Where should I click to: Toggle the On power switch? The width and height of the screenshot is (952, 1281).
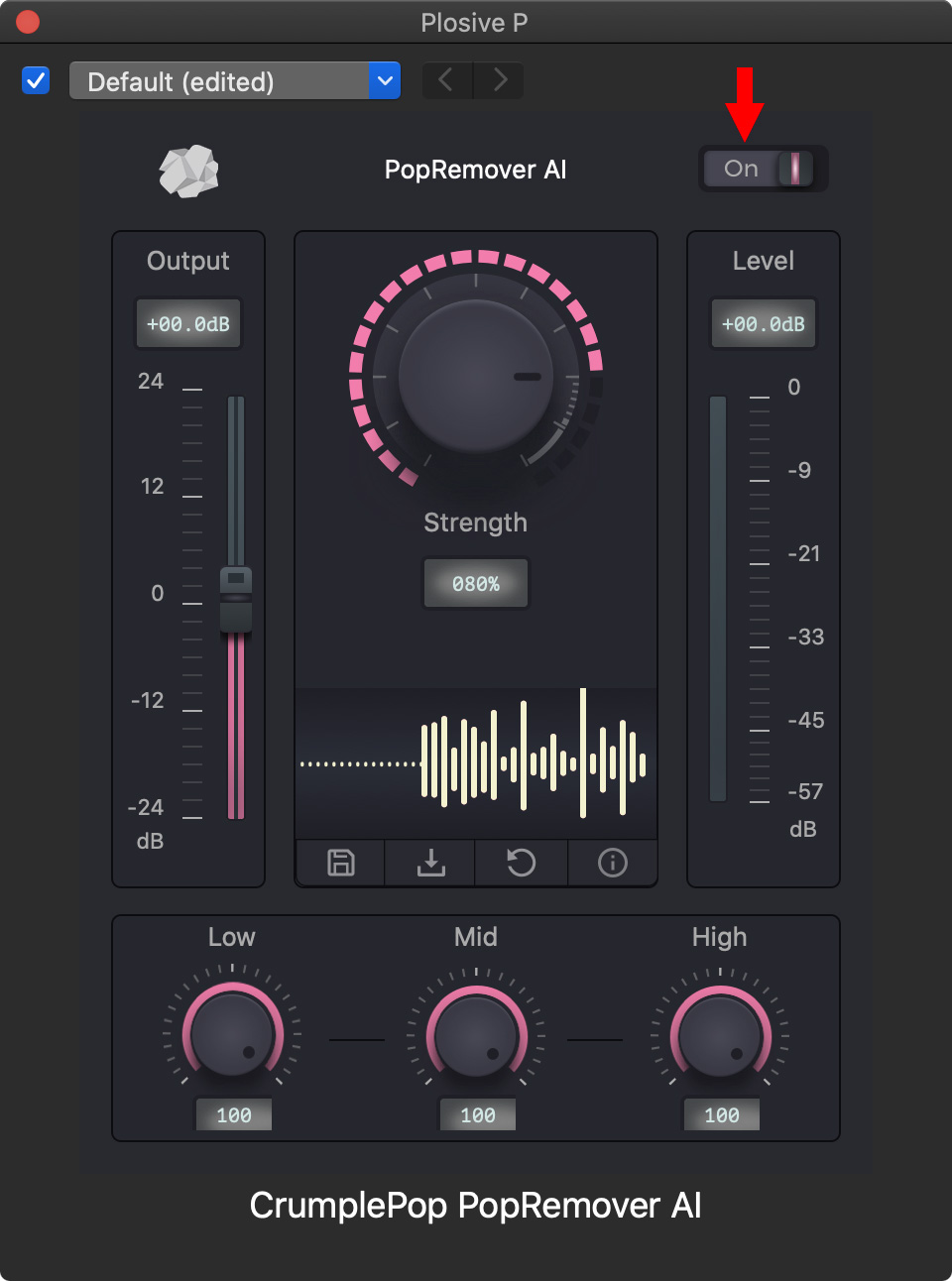click(x=763, y=169)
